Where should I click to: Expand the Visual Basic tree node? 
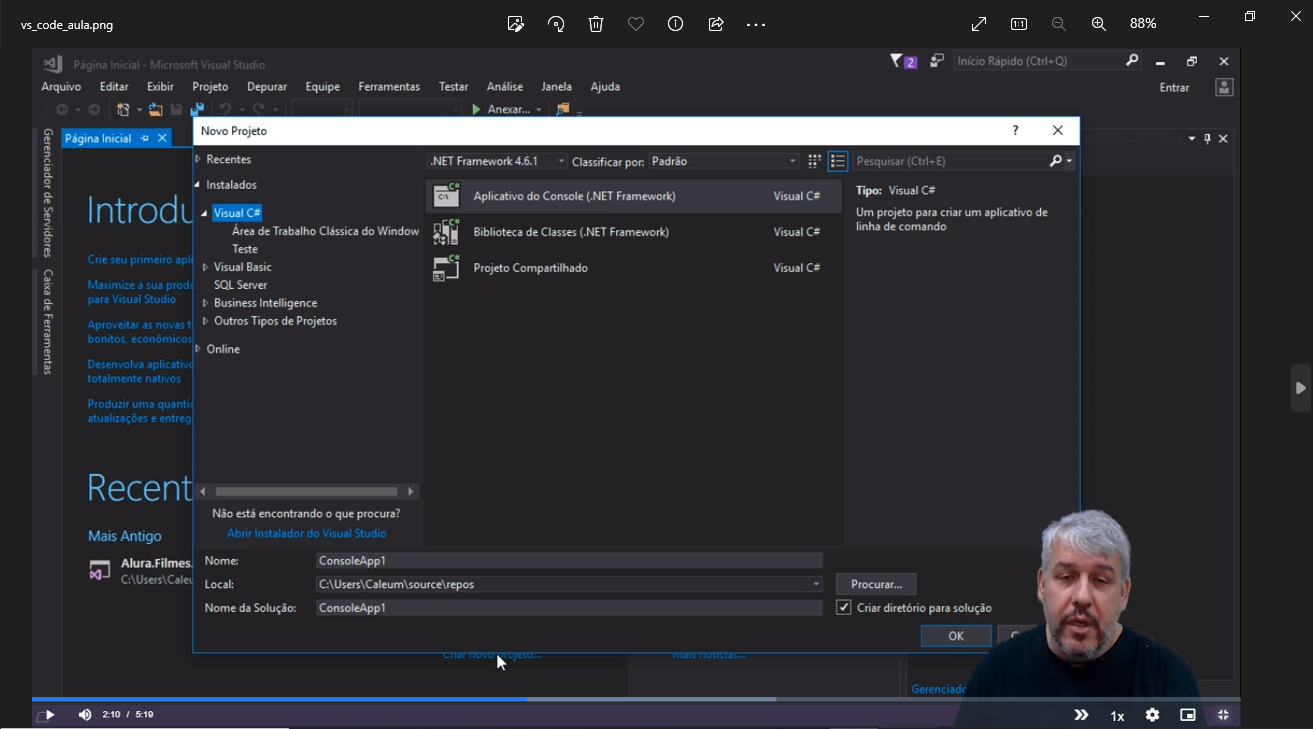(205, 267)
